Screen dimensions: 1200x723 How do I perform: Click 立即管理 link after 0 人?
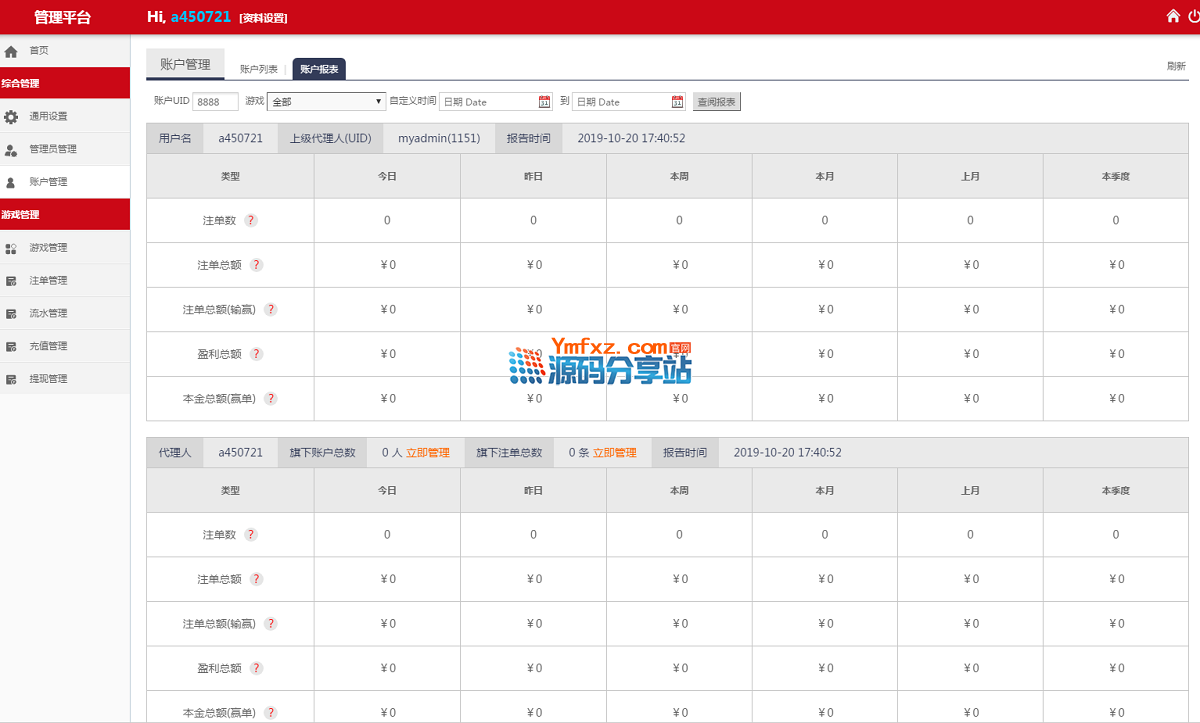(x=428, y=452)
